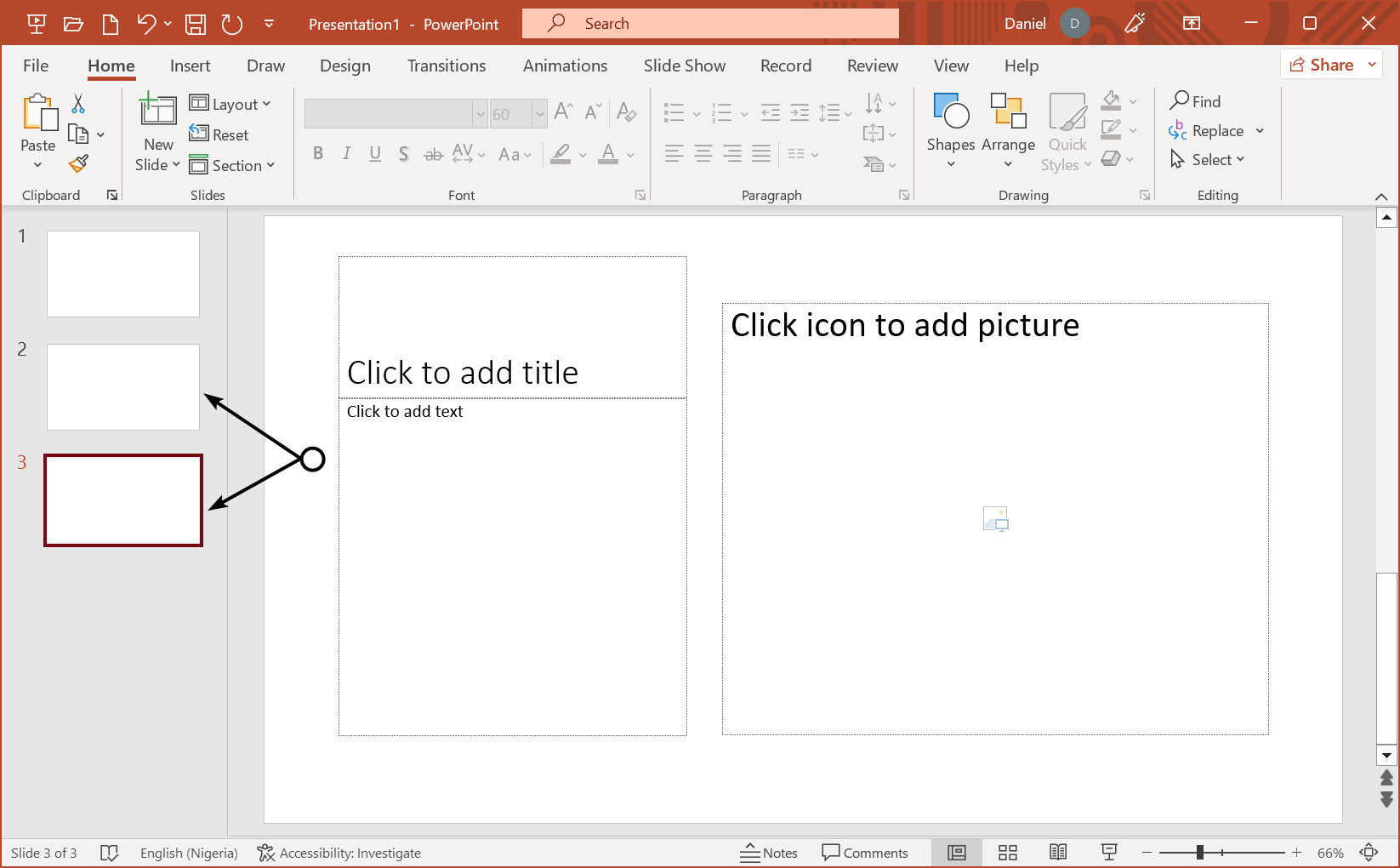Screen dimensions: 1400x868
Task: Select the Format Painter icon
Action: click(78, 163)
